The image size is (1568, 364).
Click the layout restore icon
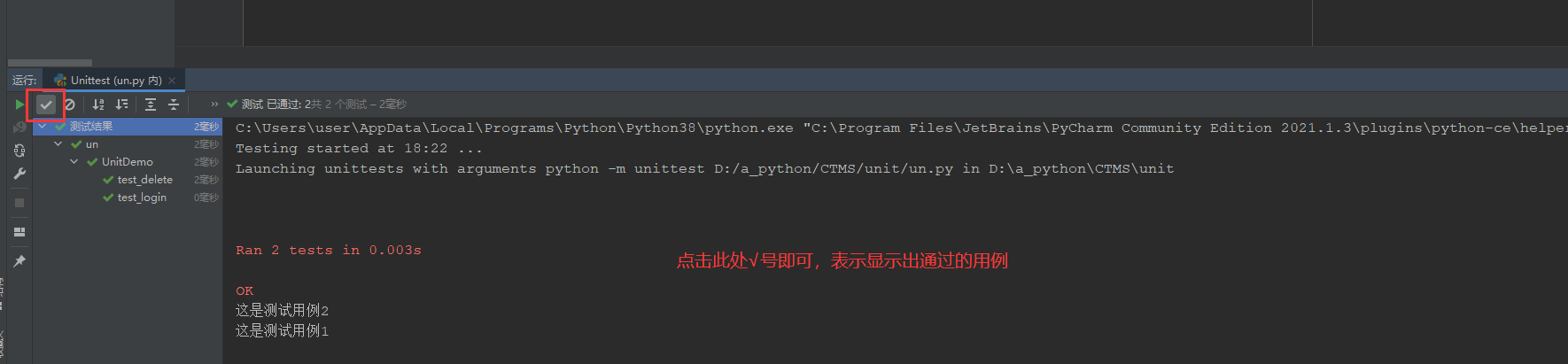[19, 232]
